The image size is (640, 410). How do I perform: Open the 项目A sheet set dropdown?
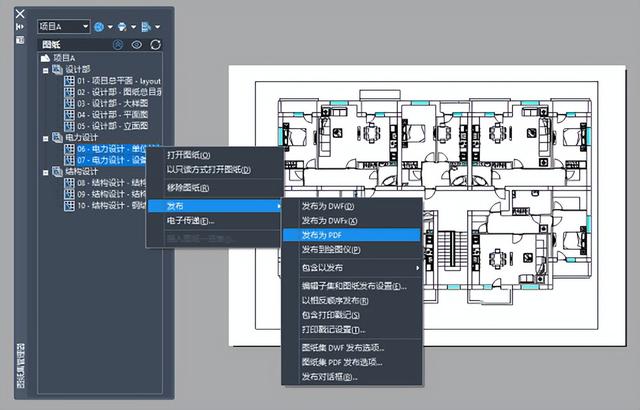point(84,26)
